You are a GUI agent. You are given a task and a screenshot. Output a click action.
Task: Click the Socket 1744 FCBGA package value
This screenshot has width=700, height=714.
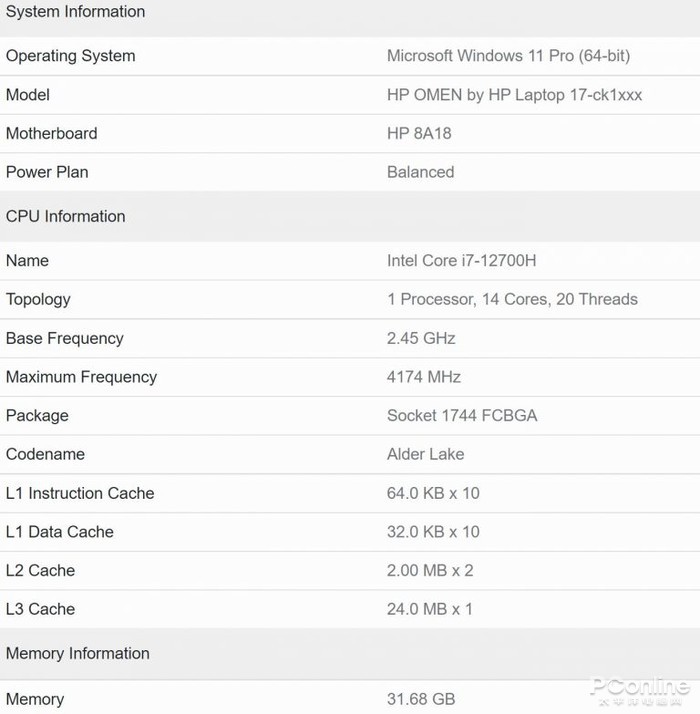[x=462, y=415]
